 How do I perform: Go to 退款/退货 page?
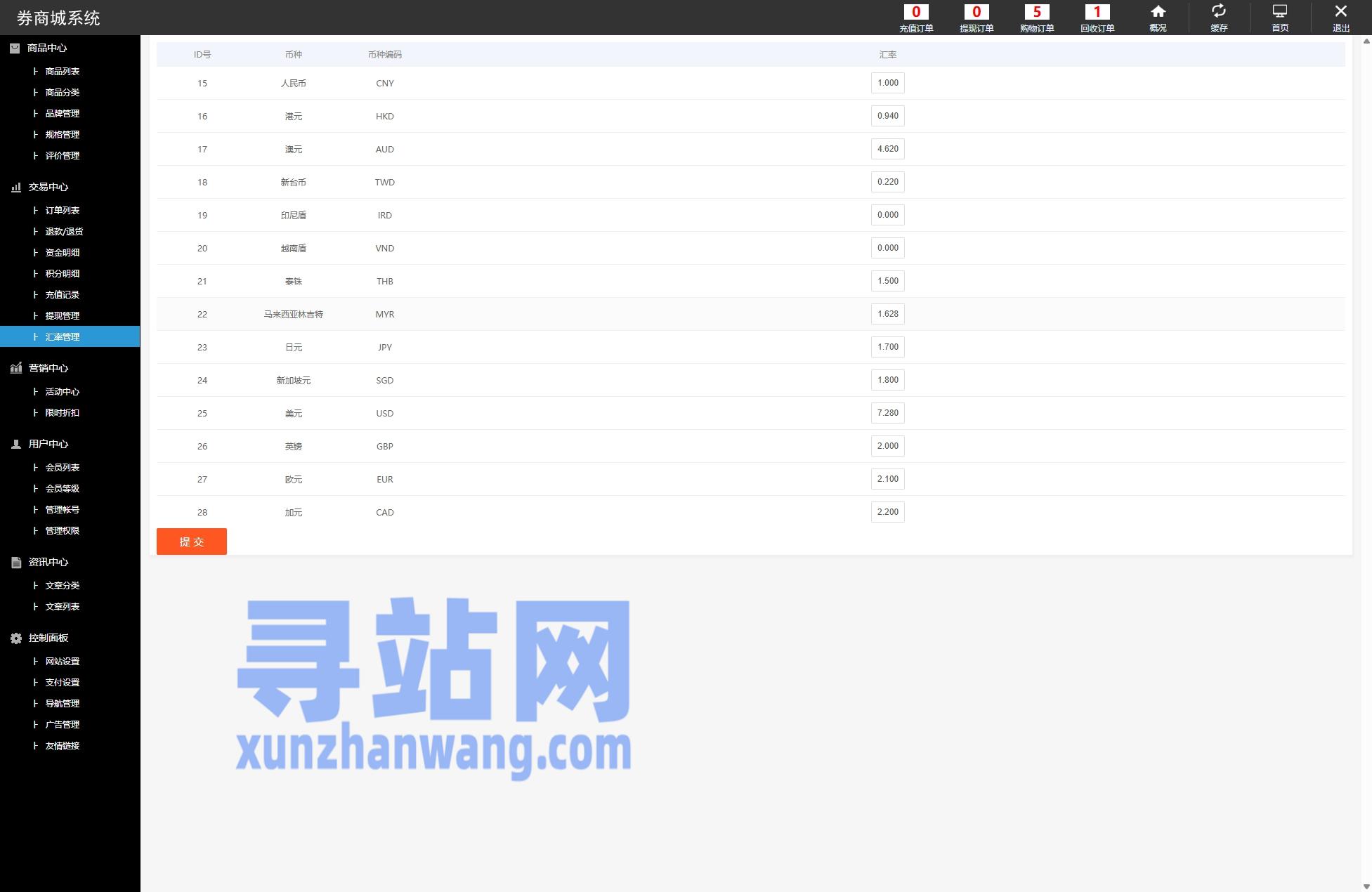coord(64,232)
